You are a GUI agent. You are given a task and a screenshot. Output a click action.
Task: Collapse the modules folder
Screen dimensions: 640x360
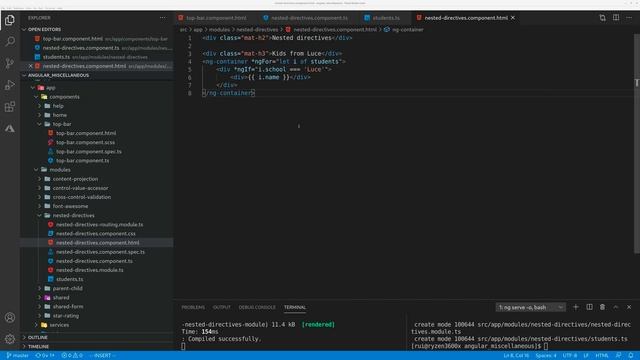point(60,170)
